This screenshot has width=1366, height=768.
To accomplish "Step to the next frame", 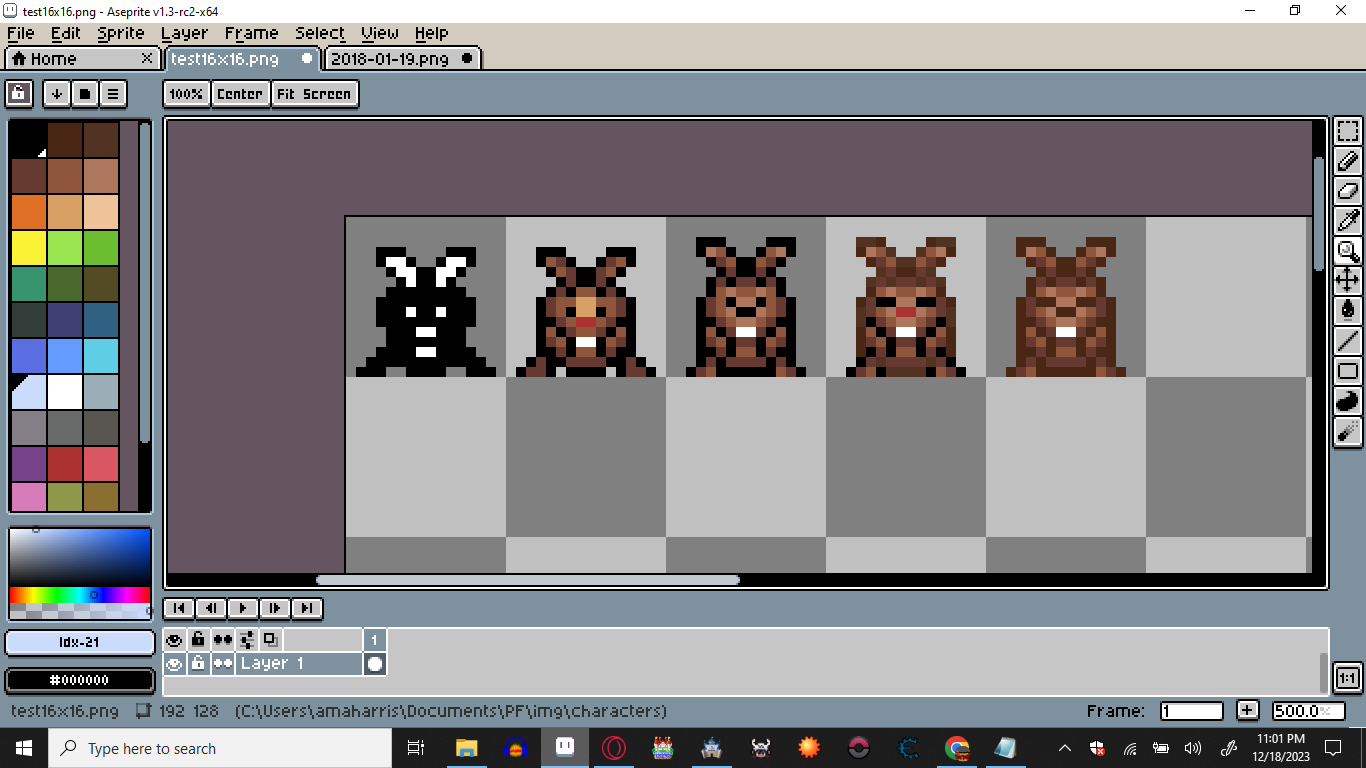I will [x=275, y=608].
